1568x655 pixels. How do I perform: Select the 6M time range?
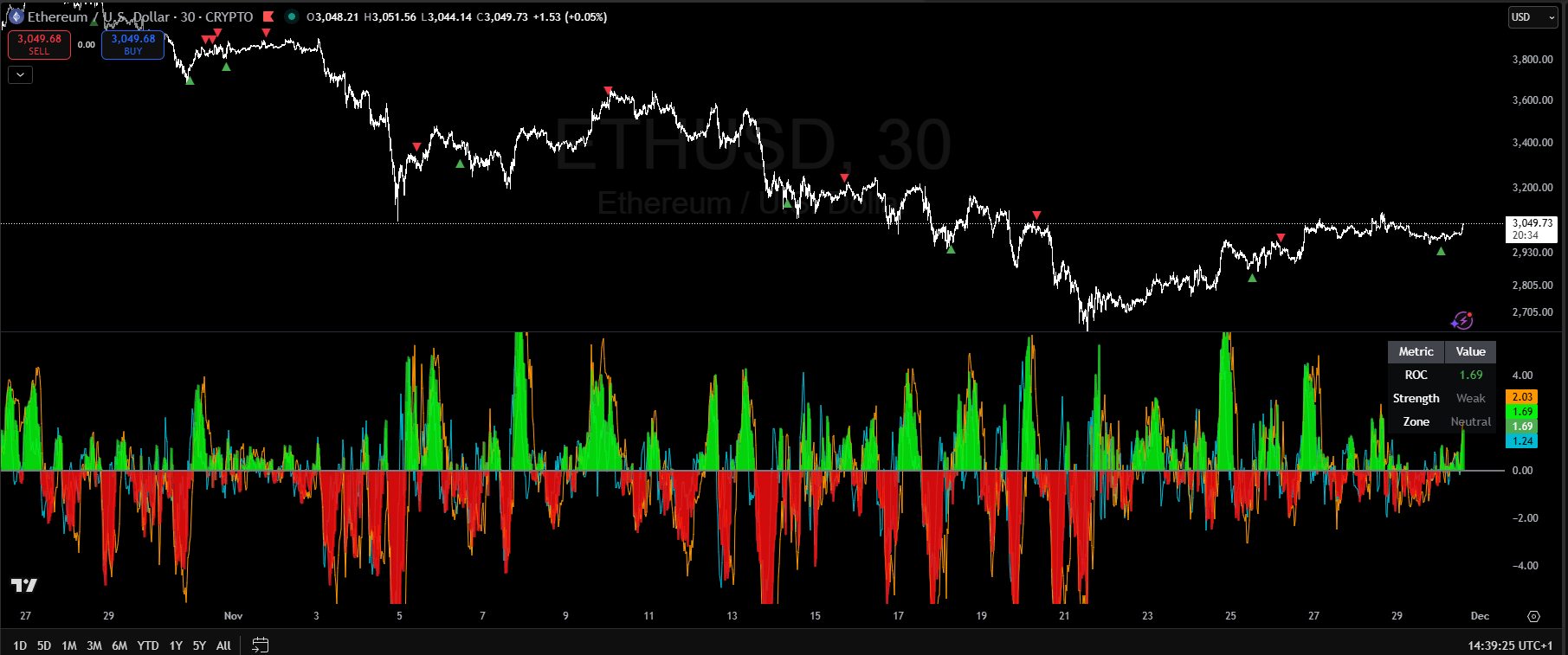119,645
